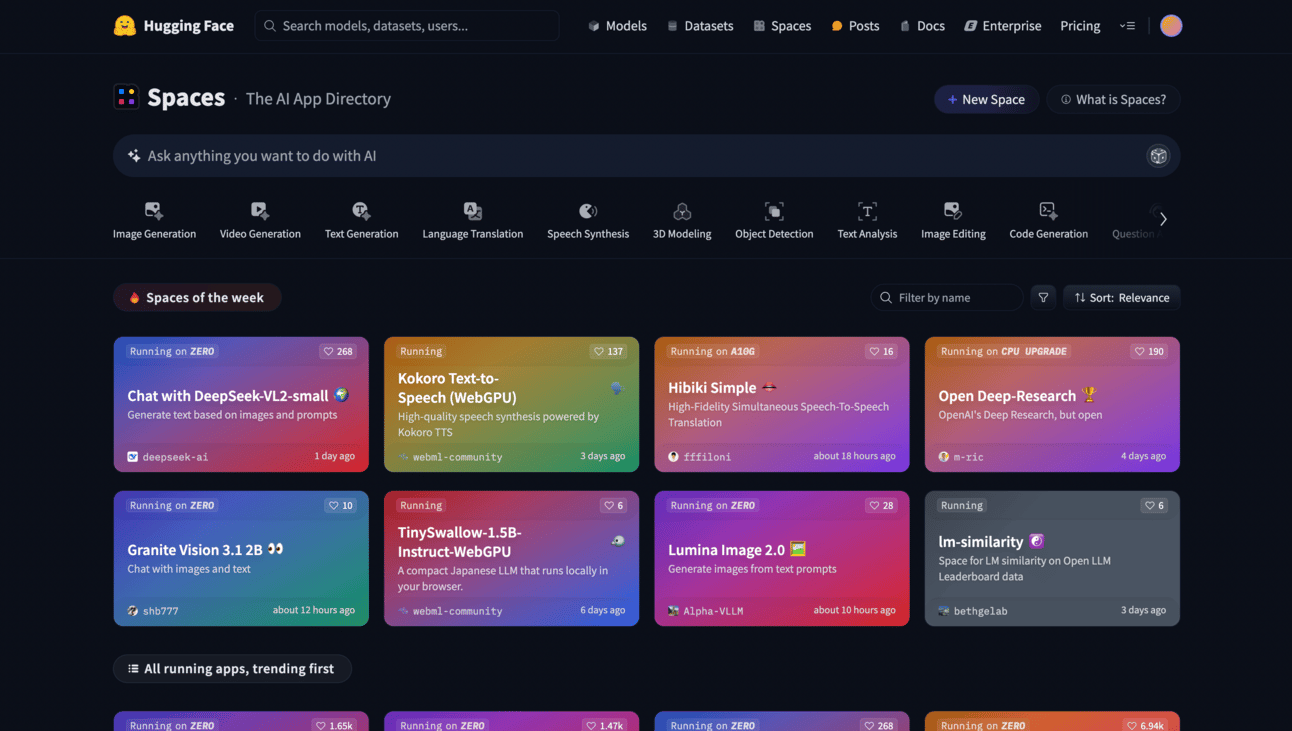Open the Hibiki Simple space card
This screenshot has height=731, width=1292.
click(x=782, y=404)
